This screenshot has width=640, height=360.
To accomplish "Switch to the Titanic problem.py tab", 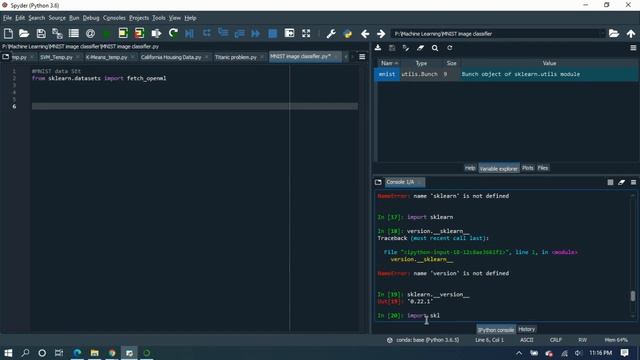I will pyautogui.click(x=236, y=57).
